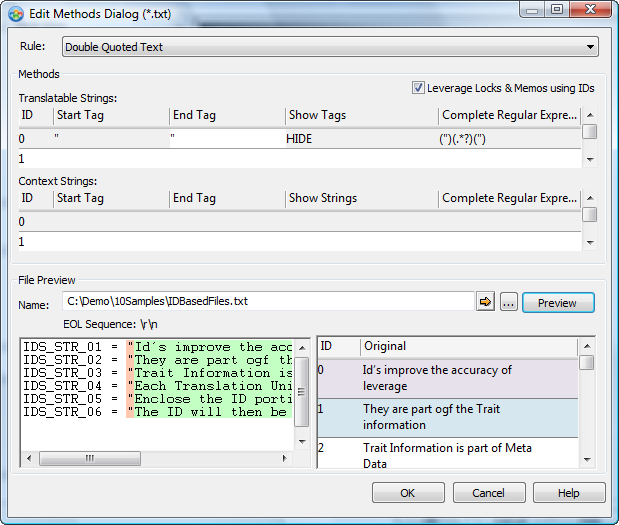Click the file Name input field
This screenshot has height=525, width=619.
tap(268, 301)
